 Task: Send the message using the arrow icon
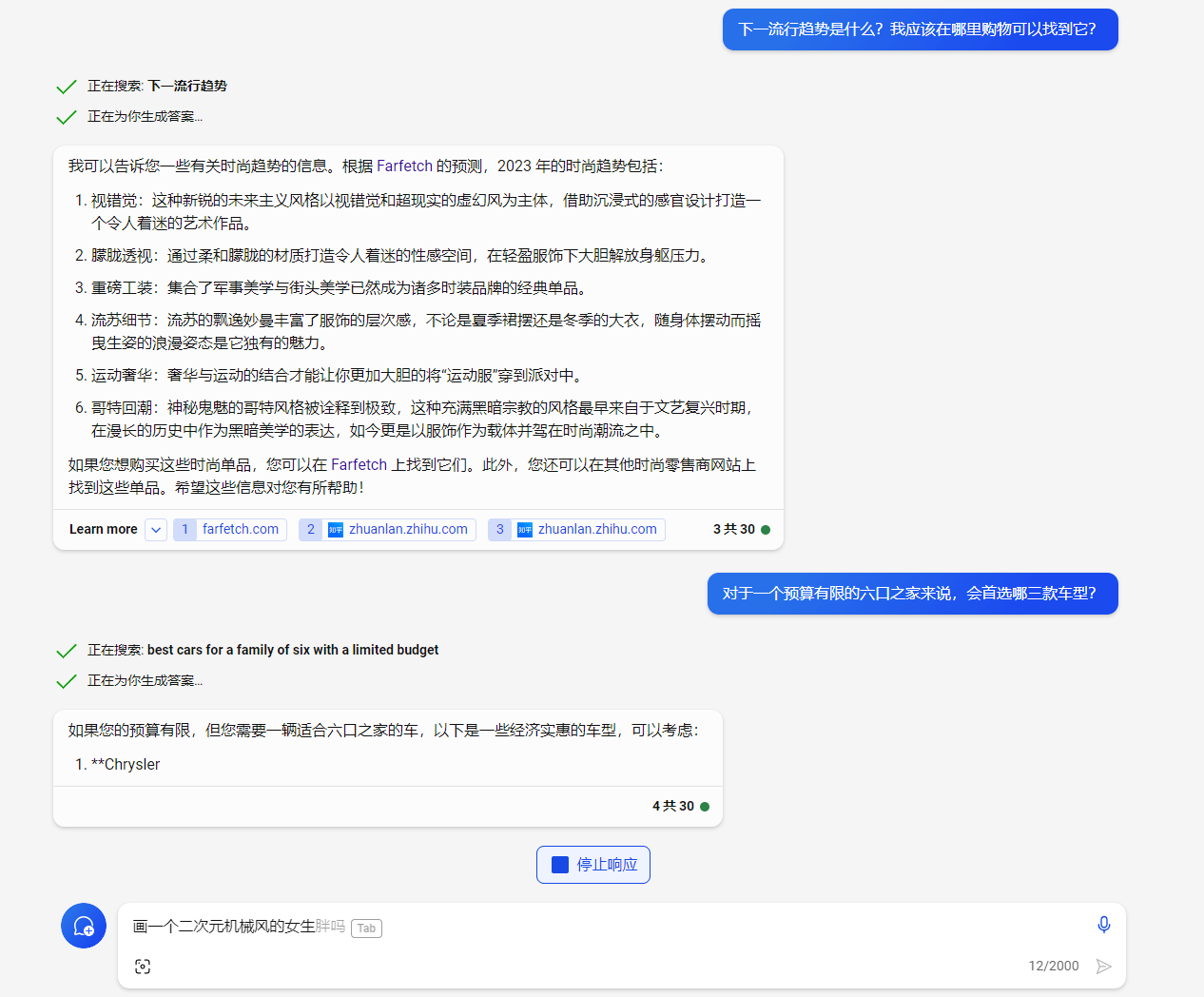pos(1104,966)
